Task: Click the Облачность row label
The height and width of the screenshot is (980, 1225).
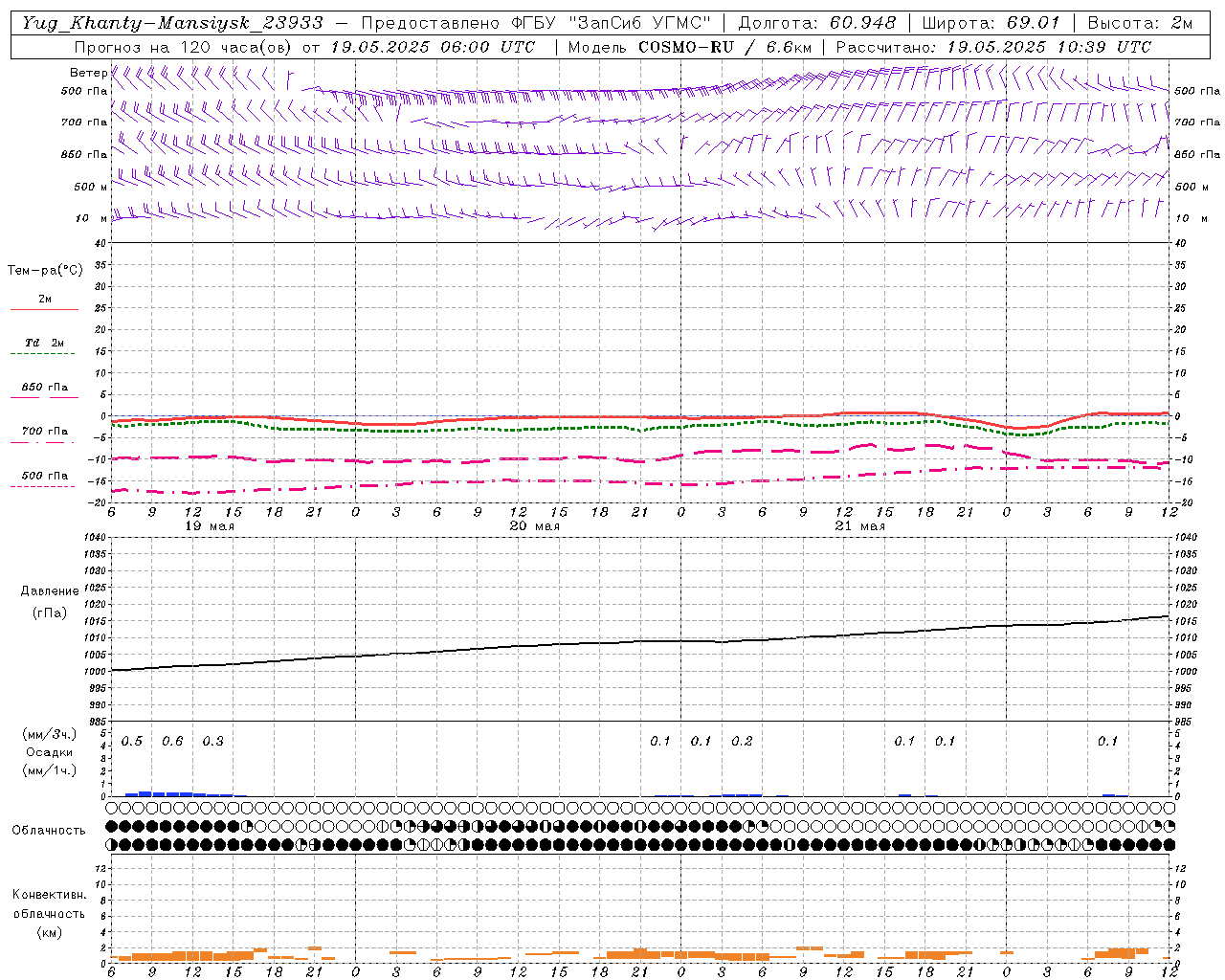Action: [x=49, y=831]
